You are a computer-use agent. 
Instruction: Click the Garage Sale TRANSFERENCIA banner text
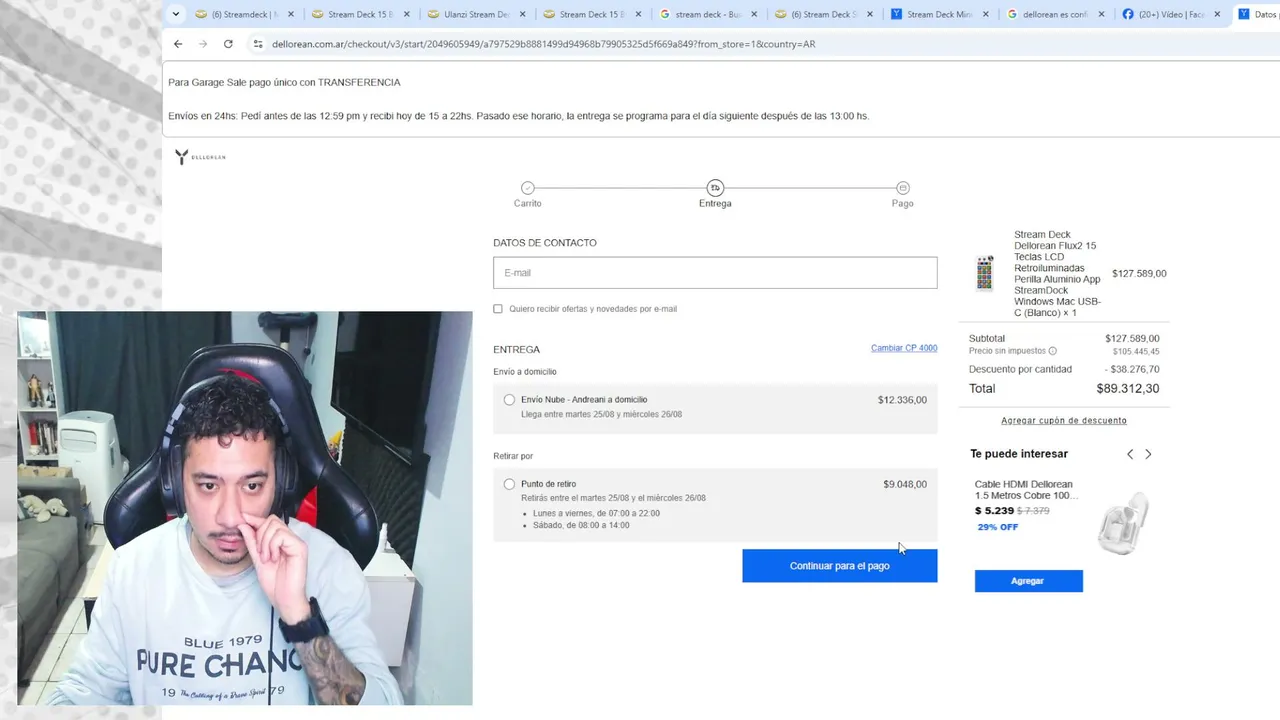(x=284, y=82)
